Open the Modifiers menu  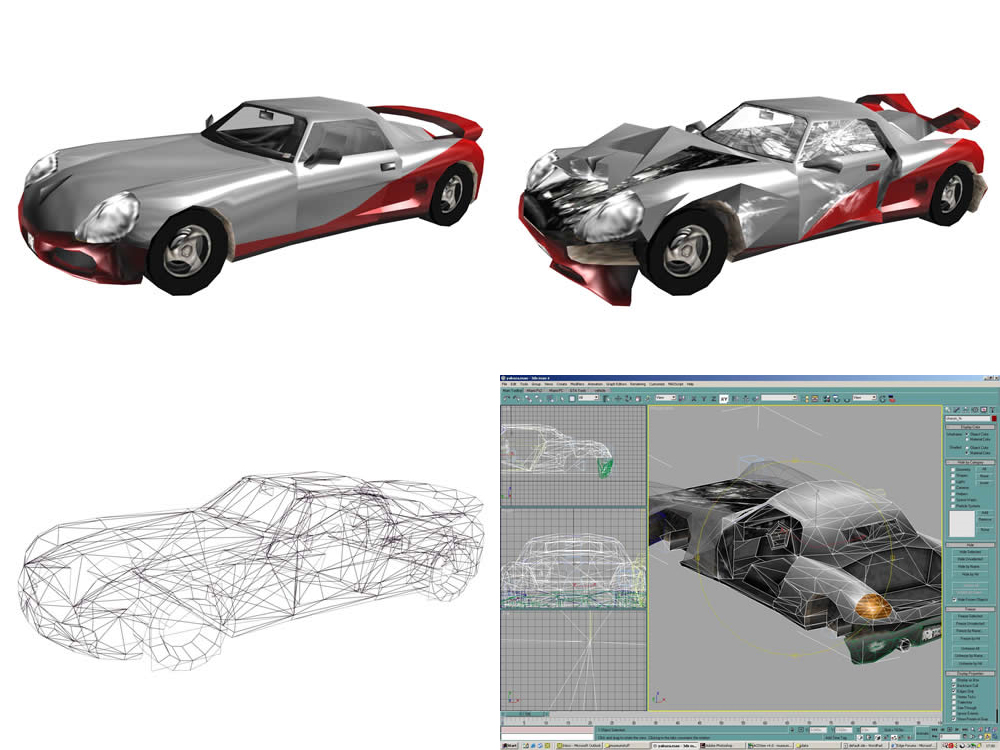point(577,384)
